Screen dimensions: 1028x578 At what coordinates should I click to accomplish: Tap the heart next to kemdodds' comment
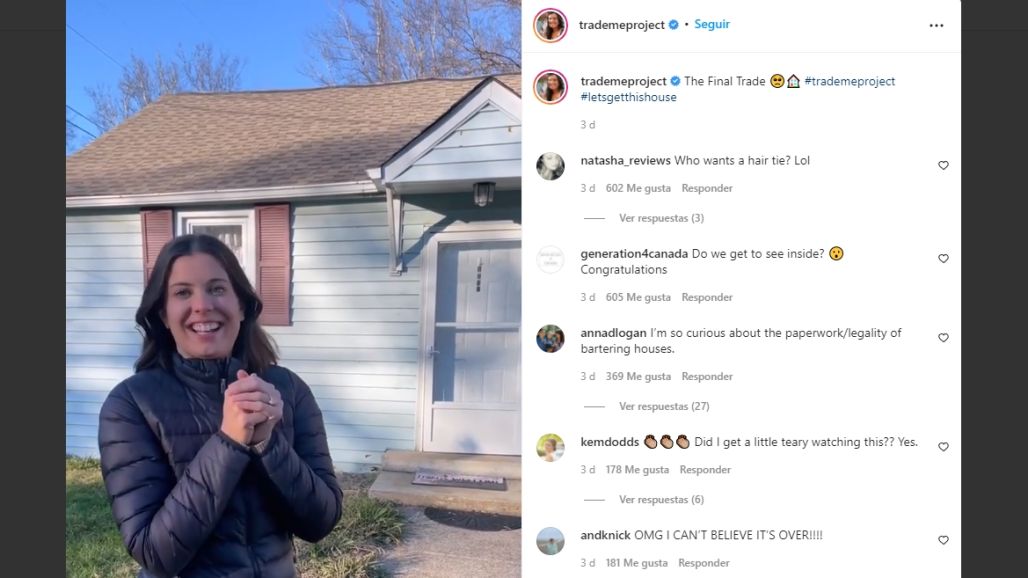tap(943, 446)
